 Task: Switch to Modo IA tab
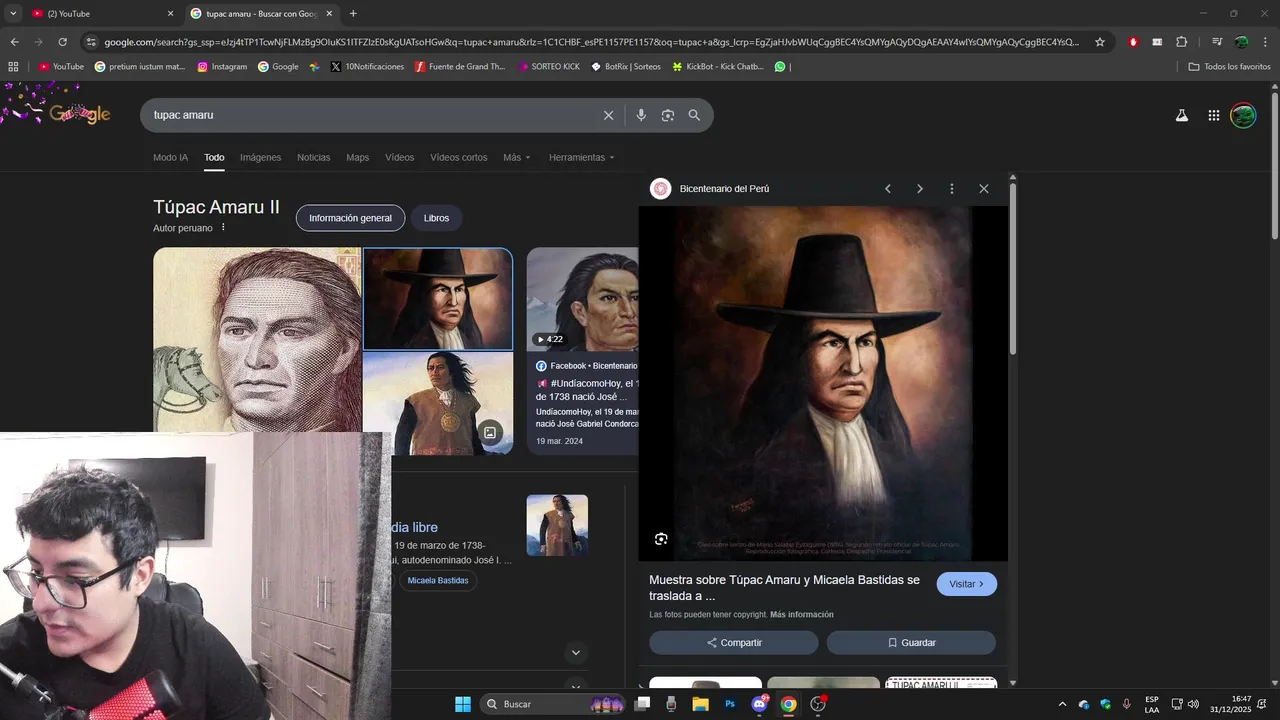(x=170, y=158)
